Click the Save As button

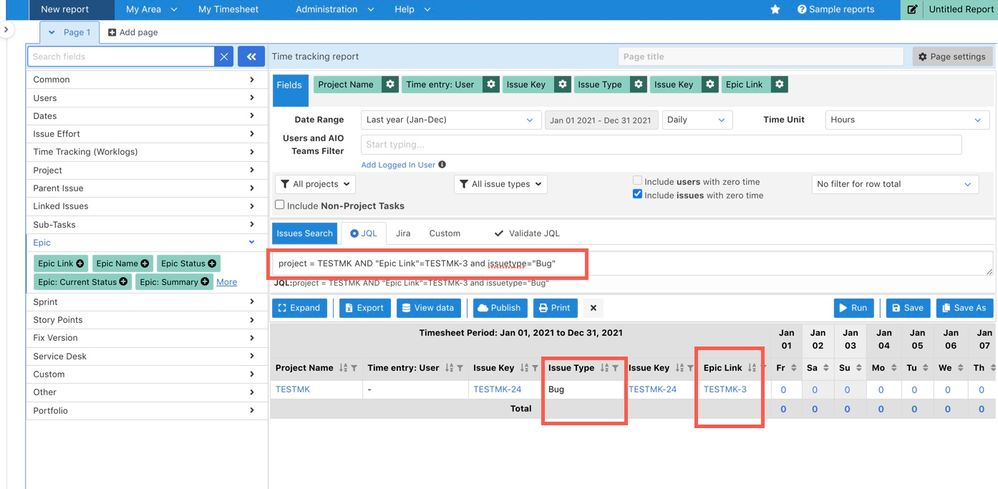pyautogui.click(x=964, y=308)
